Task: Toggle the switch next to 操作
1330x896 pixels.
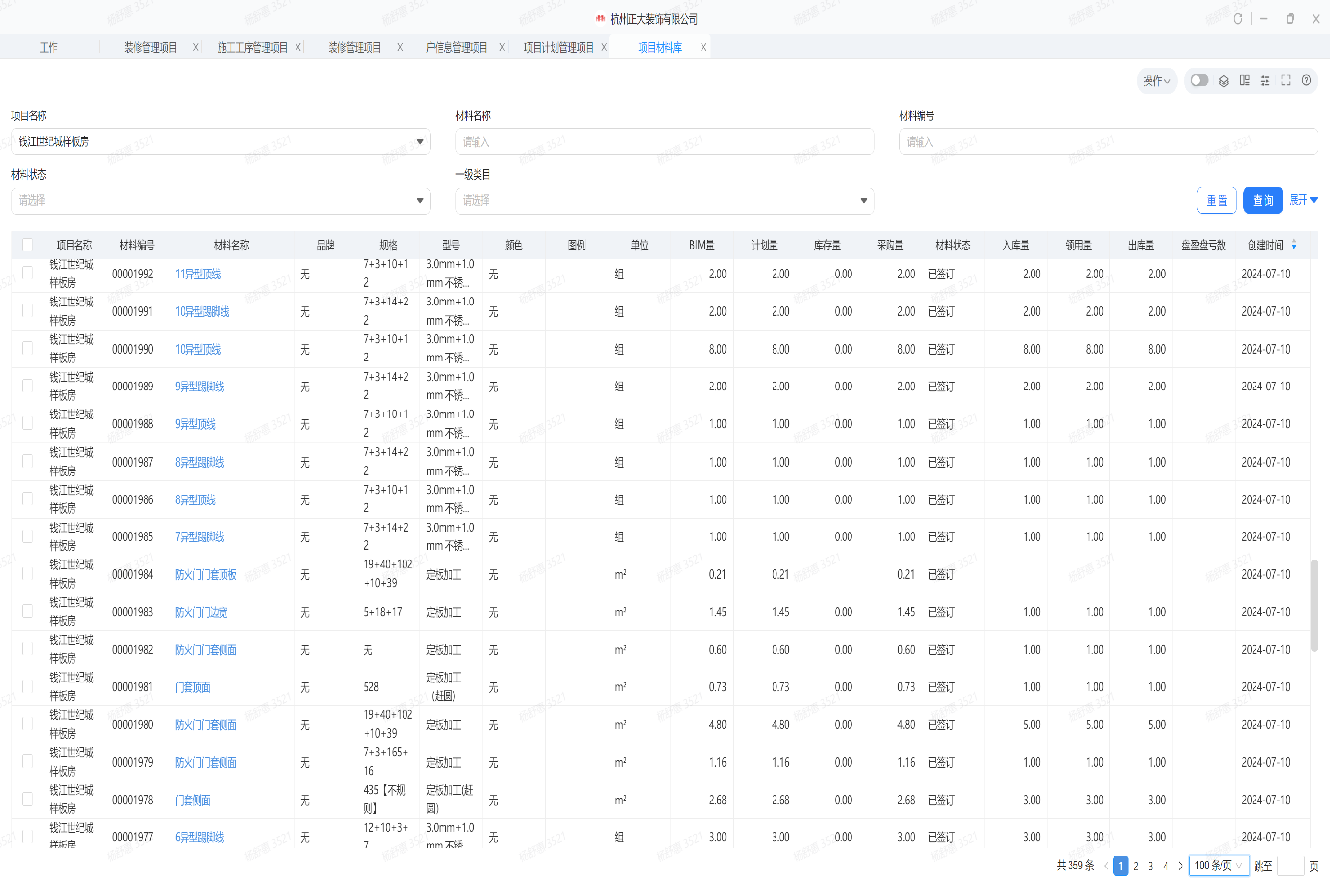Action: [x=1199, y=80]
